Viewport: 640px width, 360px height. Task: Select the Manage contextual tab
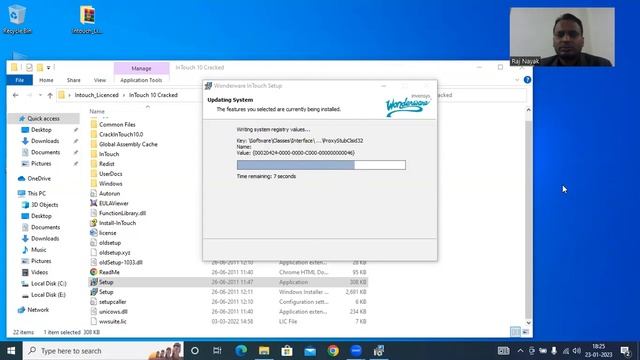pyautogui.click(x=141, y=68)
